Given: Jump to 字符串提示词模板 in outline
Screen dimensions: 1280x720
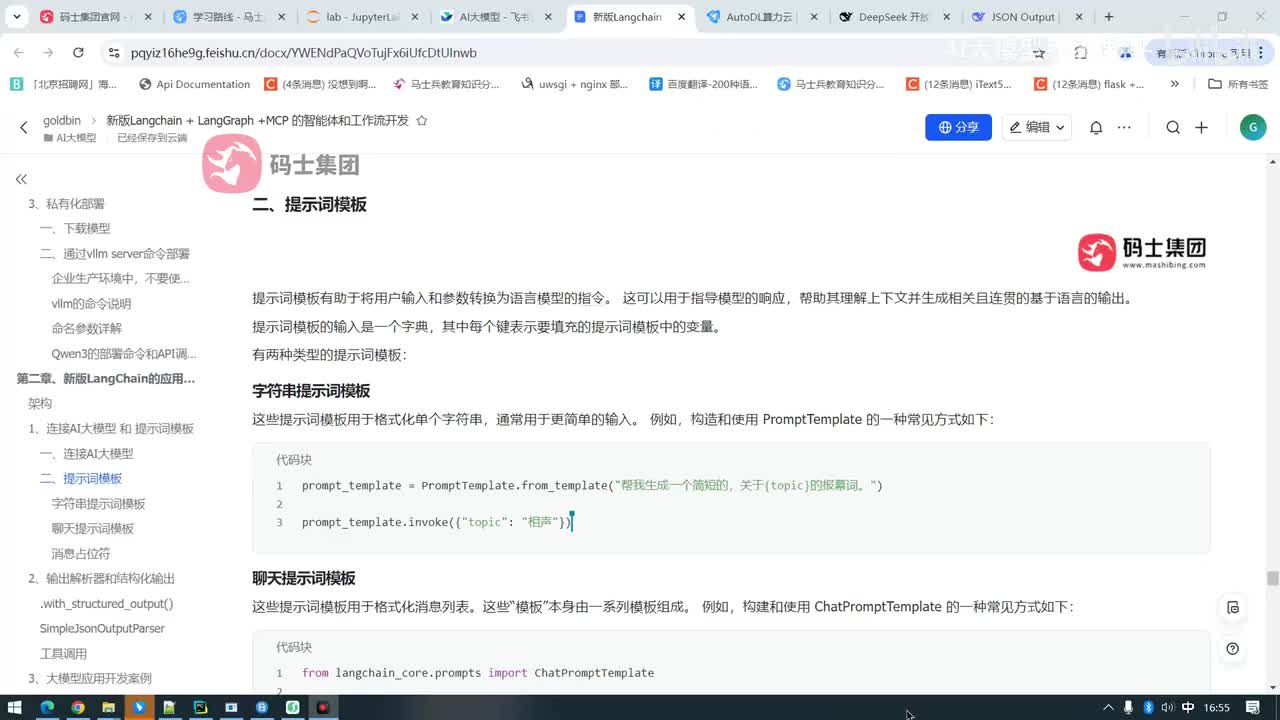Looking at the screenshot, I should (x=98, y=503).
